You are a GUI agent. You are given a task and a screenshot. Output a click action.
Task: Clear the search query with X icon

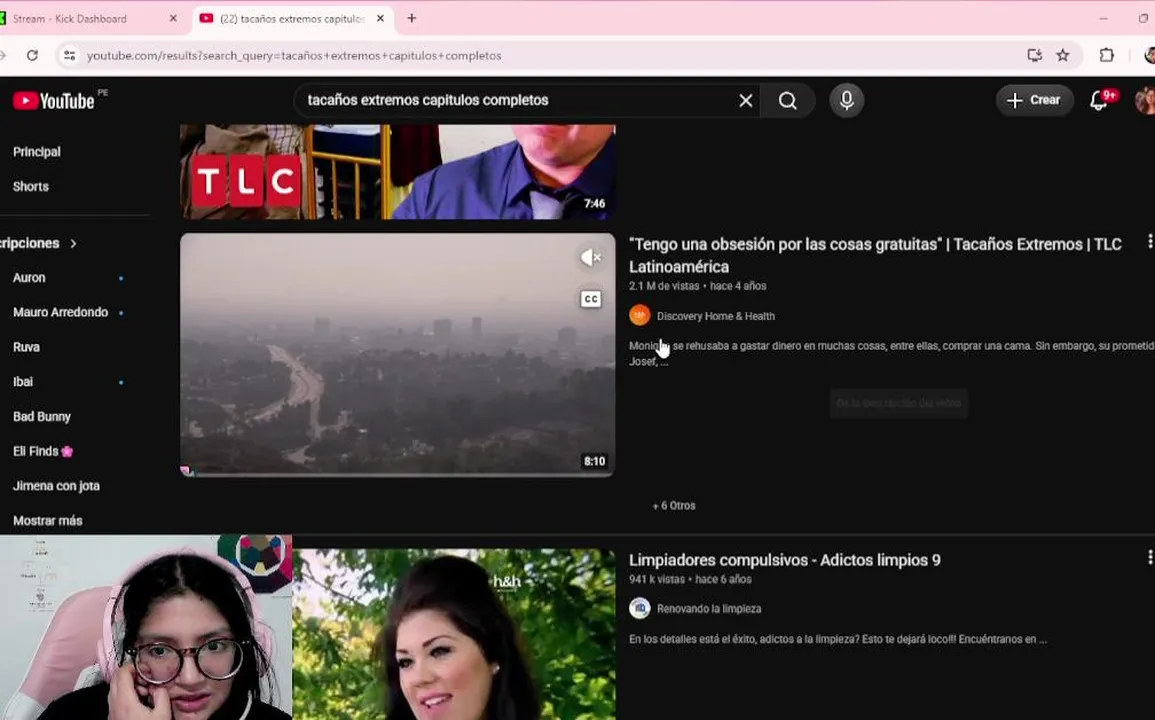click(745, 100)
